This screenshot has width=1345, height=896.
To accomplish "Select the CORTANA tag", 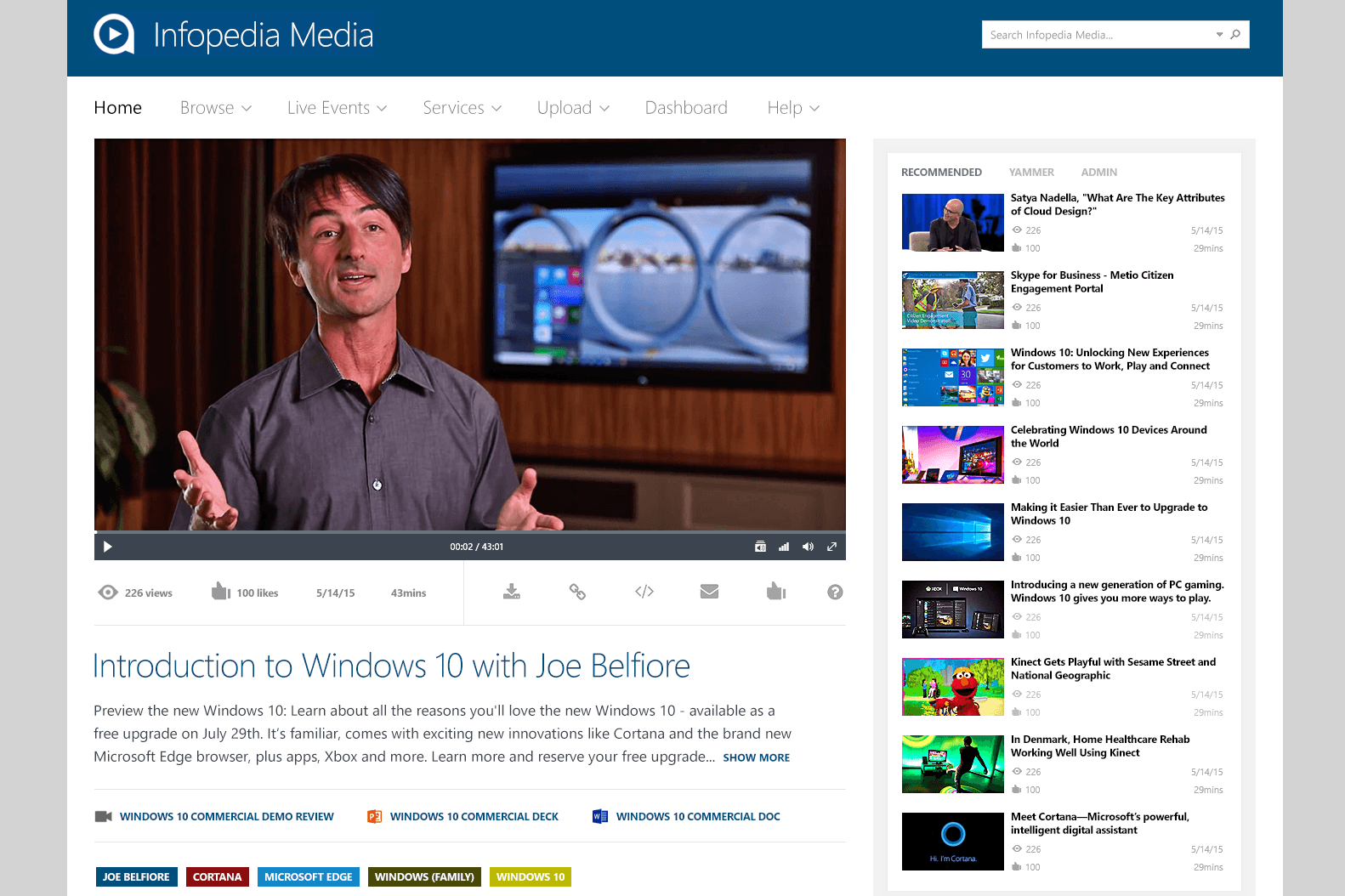I will click(218, 877).
